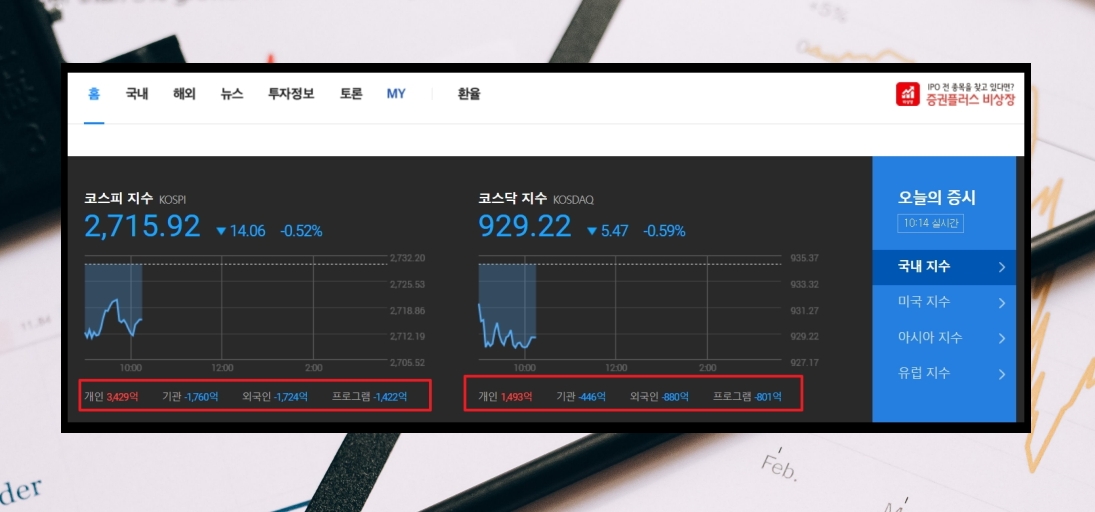Click KOSPI 외국인 -1,724억 value
Image resolution: width=1095 pixels, height=512 pixels.
tap(291, 397)
